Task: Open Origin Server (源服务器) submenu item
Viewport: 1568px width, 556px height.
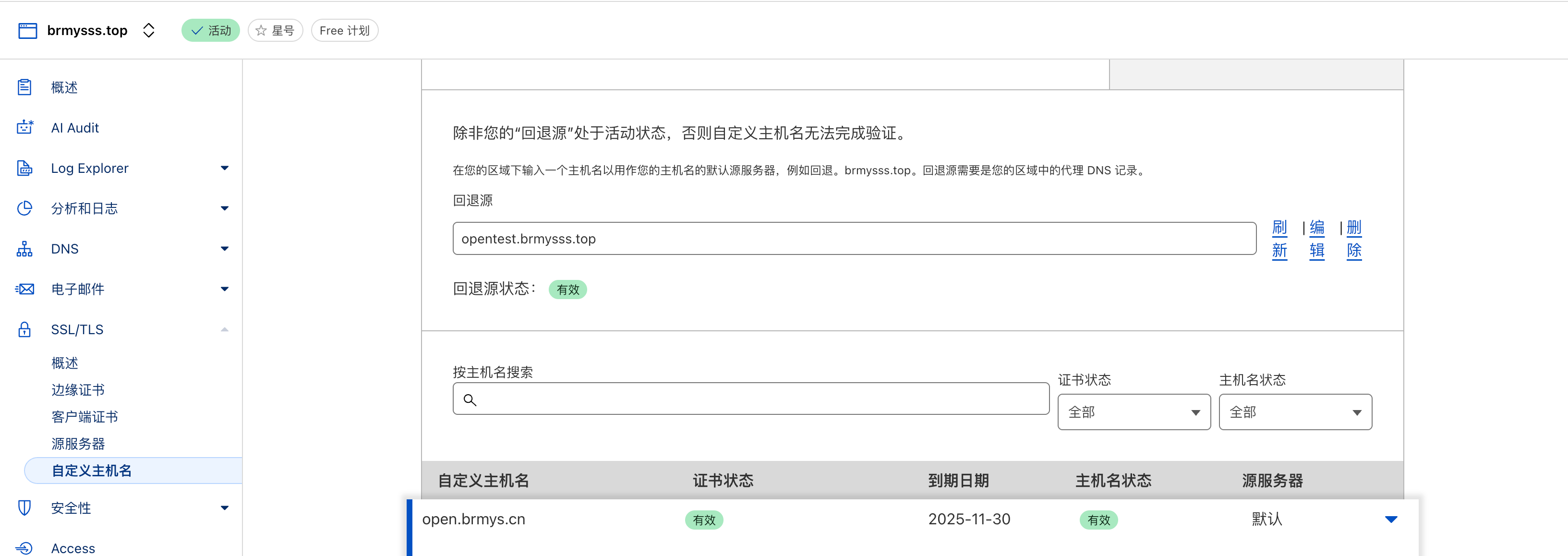Action: pyautogui.click(x=78, y=443)
